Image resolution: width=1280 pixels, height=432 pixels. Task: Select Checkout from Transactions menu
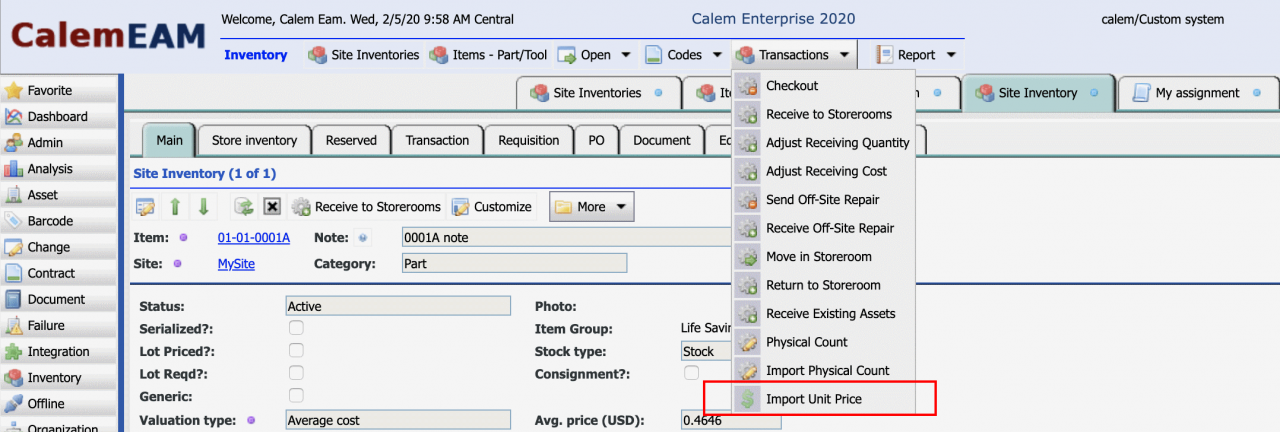tap(823, 86)
